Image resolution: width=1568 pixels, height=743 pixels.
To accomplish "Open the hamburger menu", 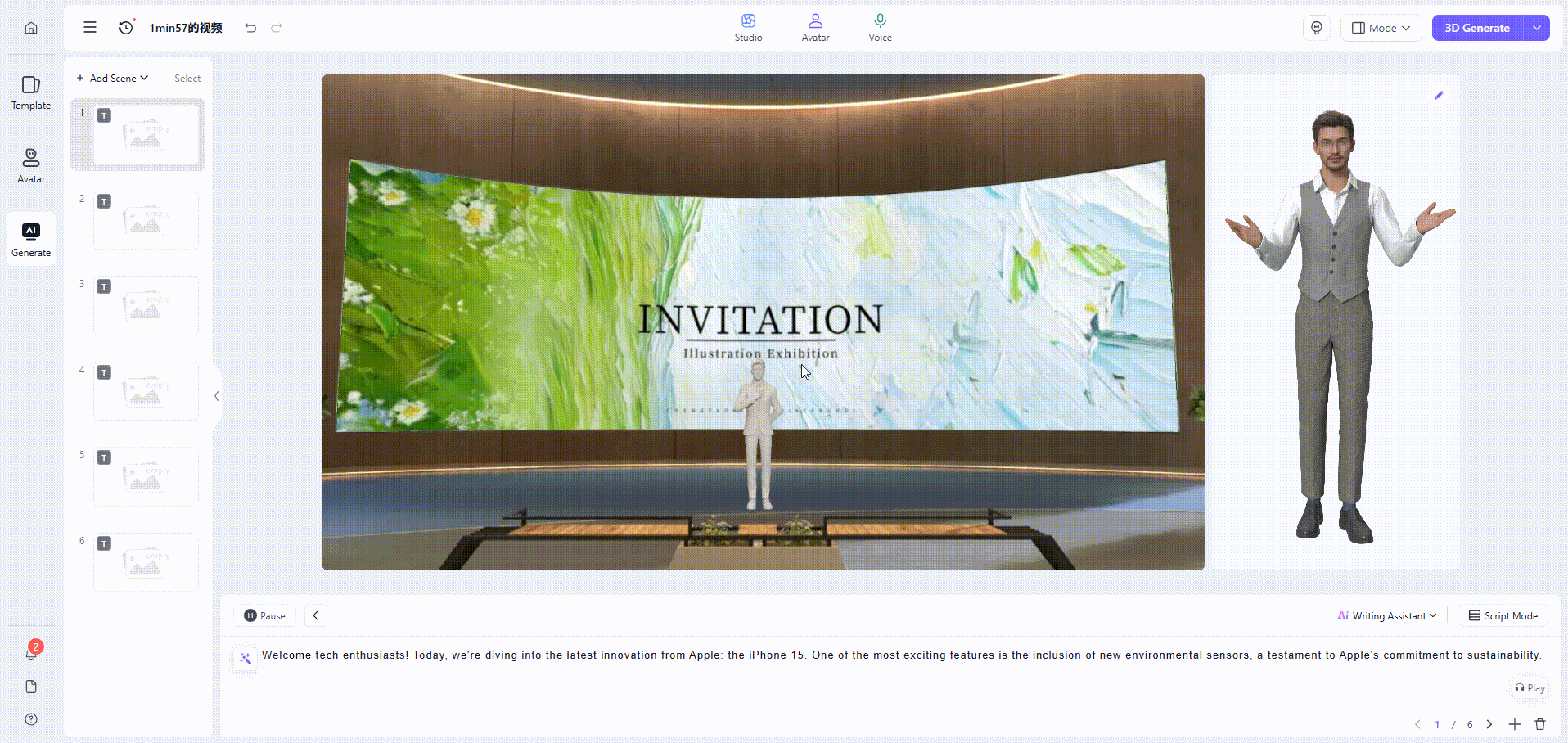I will 90,28.
